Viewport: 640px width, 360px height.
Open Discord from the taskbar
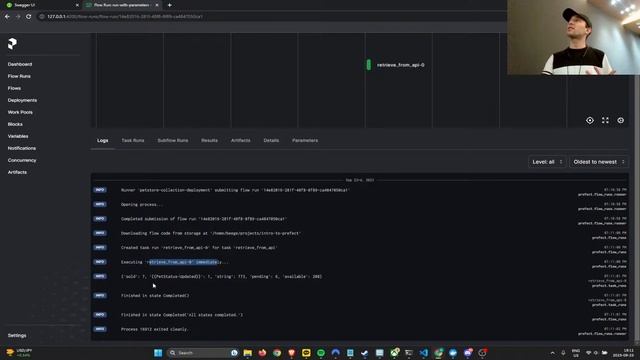coord(468,353)
